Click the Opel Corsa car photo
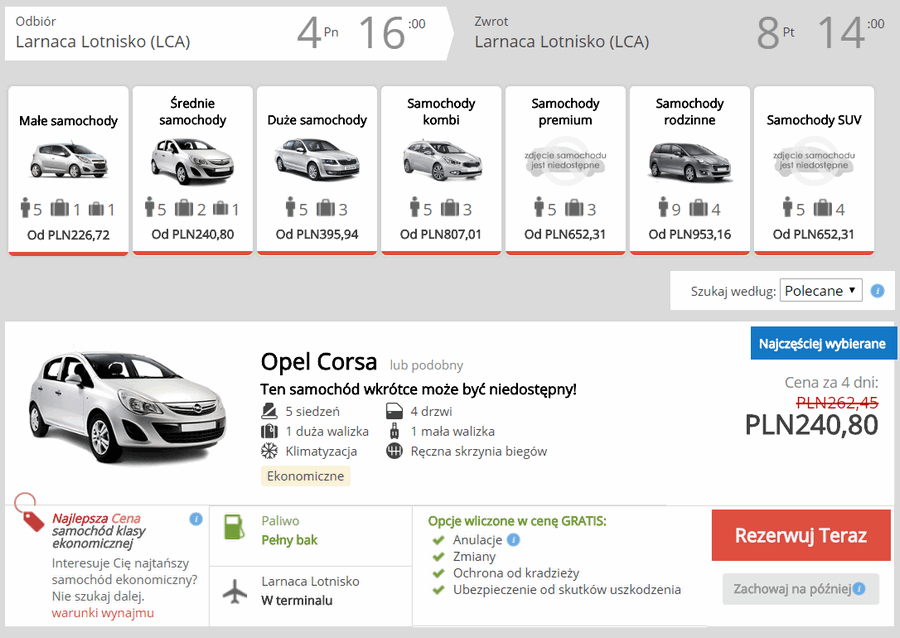The height and width of the screenshot is (638, 900). 127,406
